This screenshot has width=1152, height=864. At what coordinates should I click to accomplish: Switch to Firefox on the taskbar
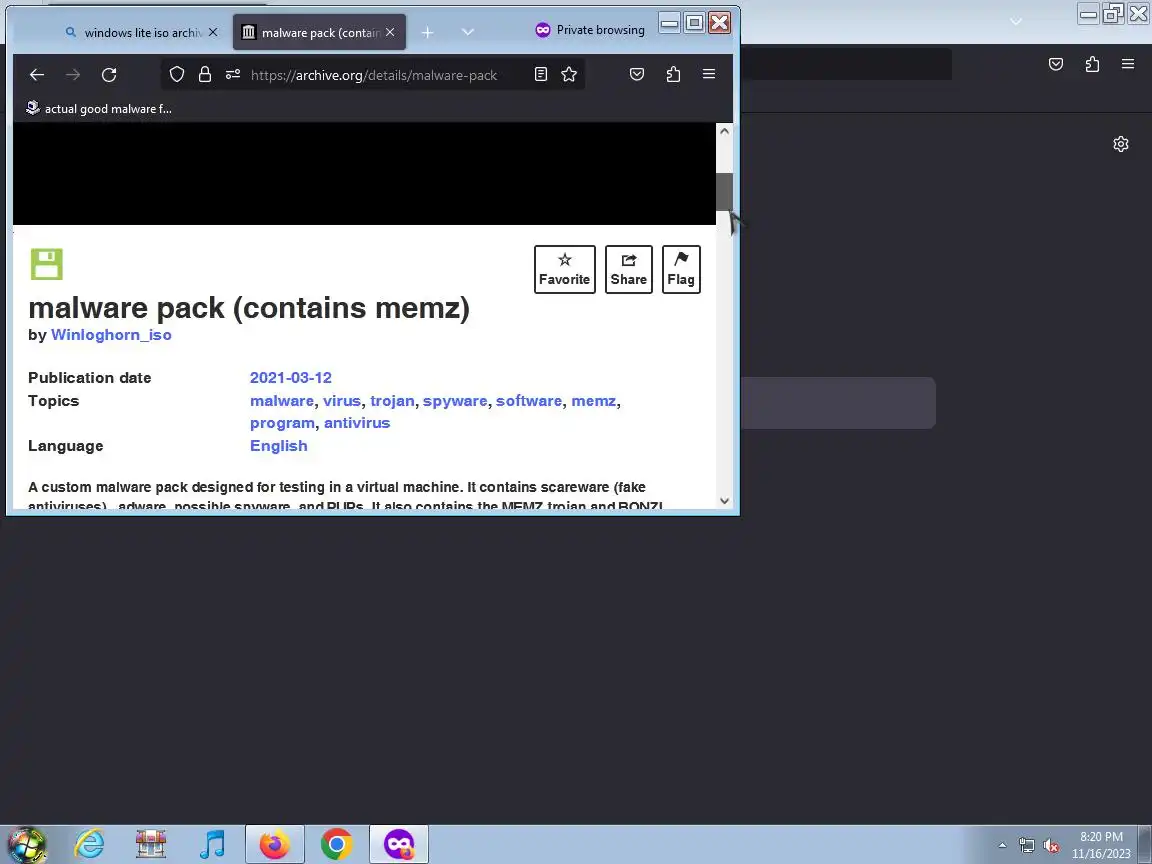click(x=274, y=844)
